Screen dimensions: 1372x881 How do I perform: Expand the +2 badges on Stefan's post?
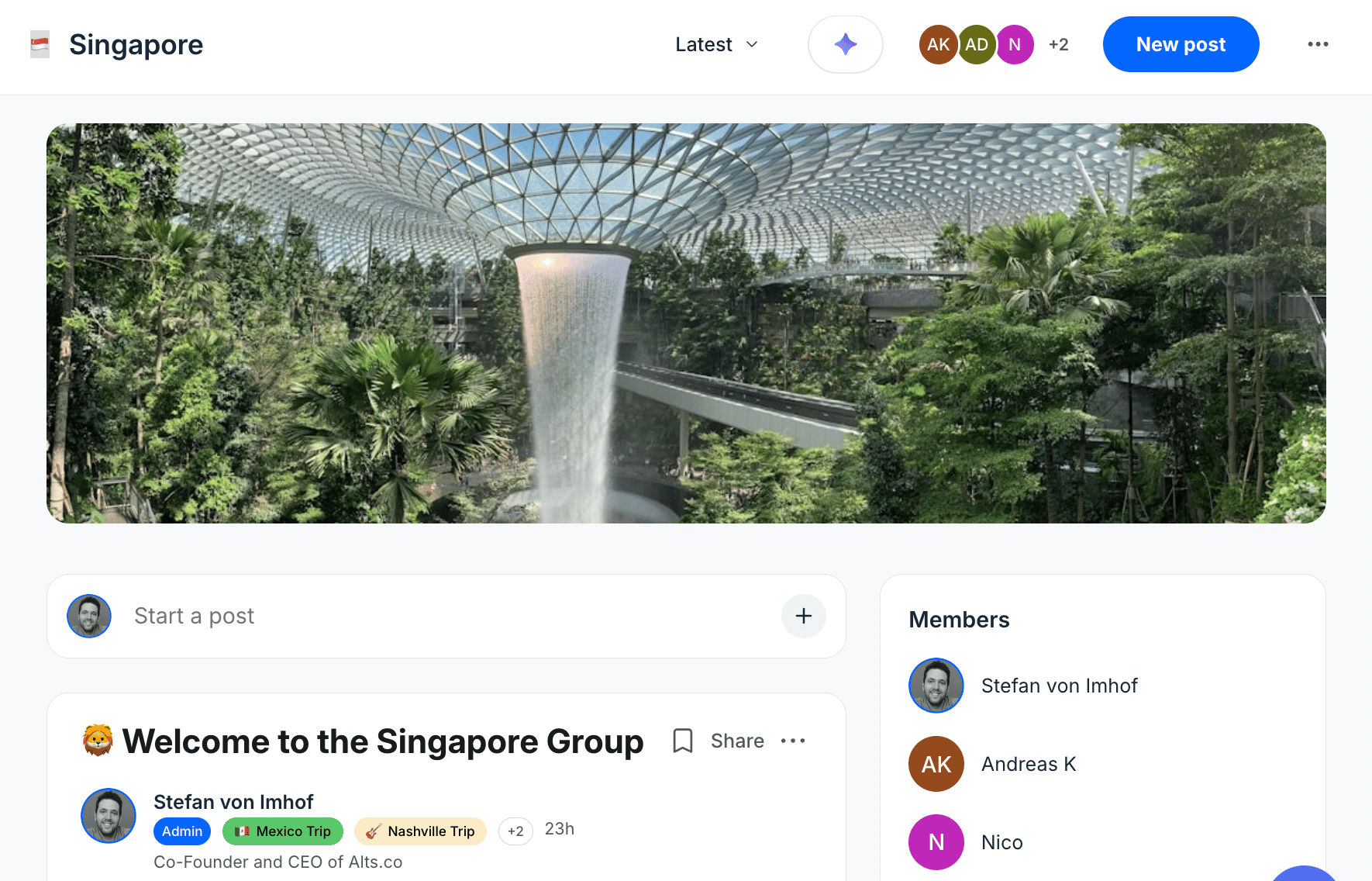515,831
